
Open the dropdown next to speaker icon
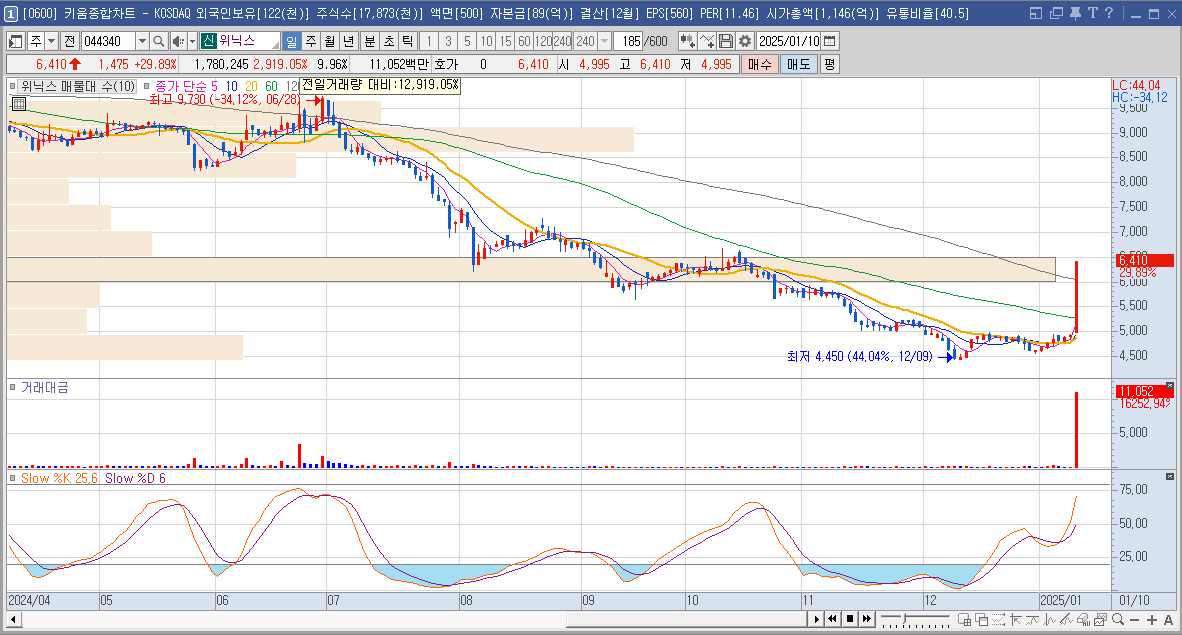coord(192,41)
